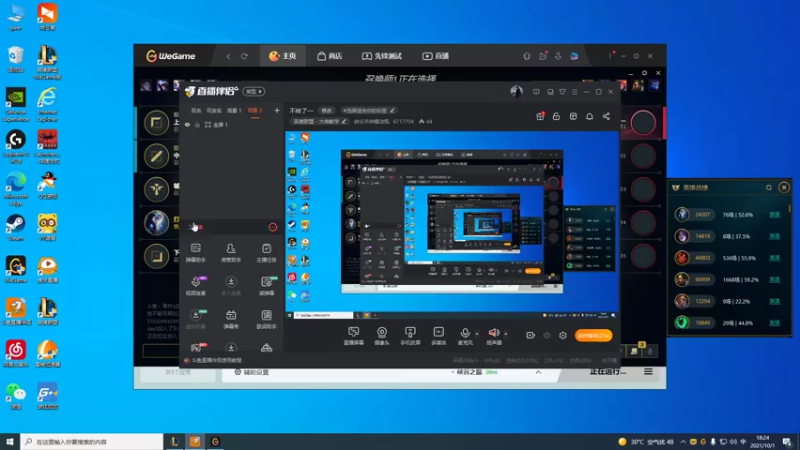The width and height of the screenshot is (800, 450).
Task: Toggle the unlock padlock icon beside gift
Action: [x=556, y=116]
